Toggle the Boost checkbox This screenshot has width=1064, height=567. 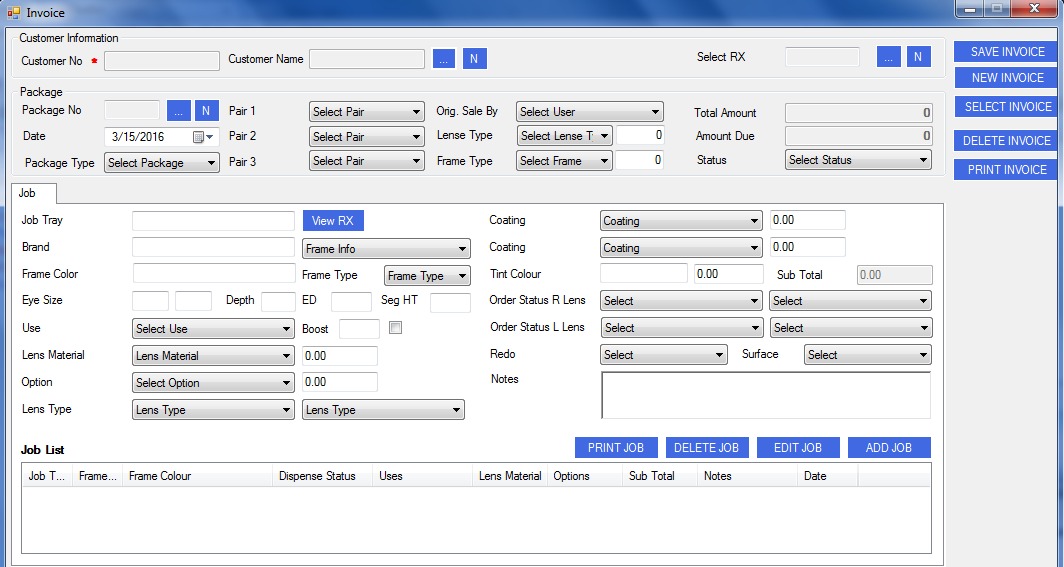pos(395,328)
